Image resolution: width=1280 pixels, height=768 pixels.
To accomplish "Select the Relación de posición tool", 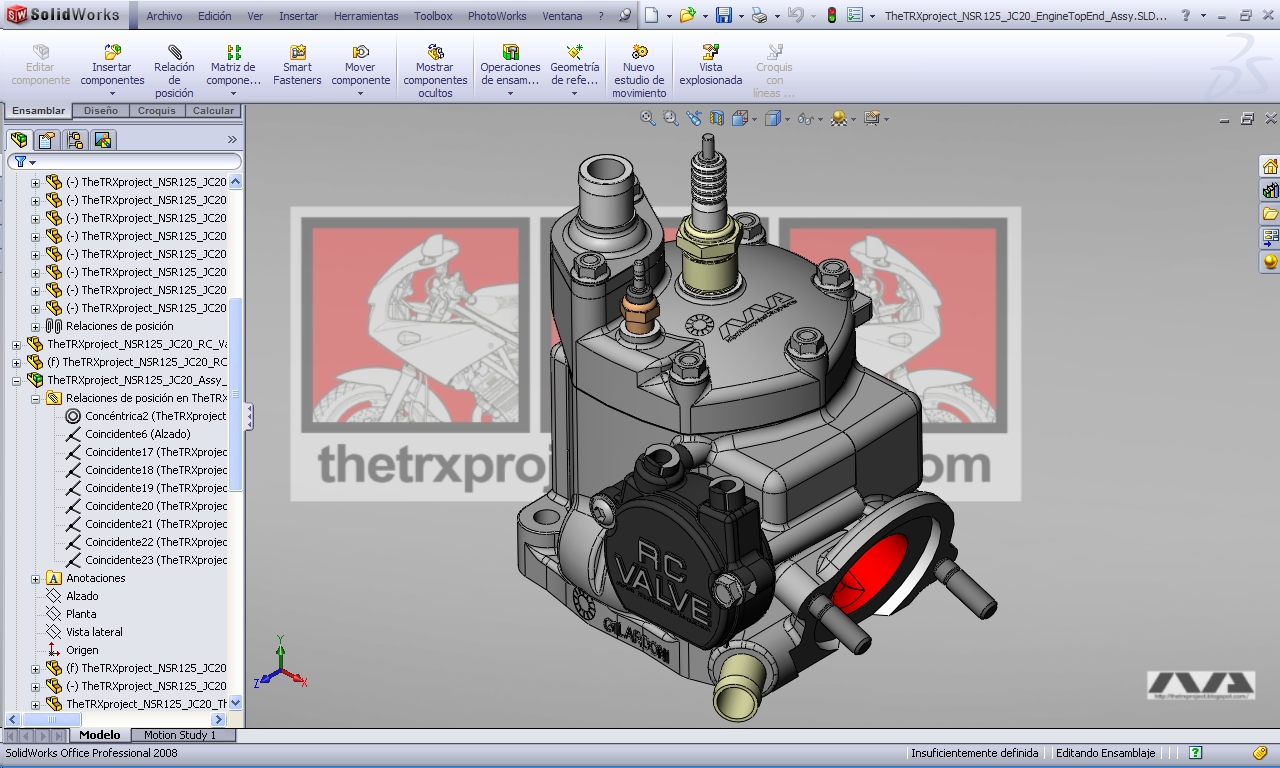I will [174, 69].
